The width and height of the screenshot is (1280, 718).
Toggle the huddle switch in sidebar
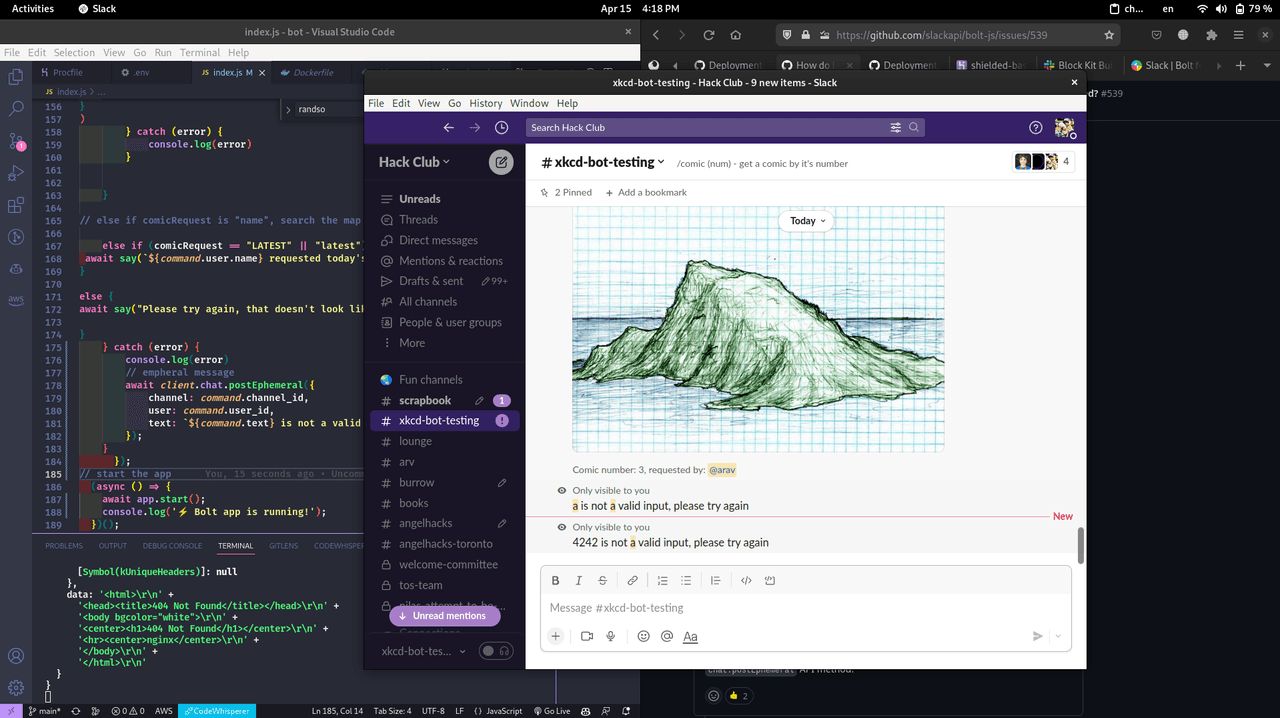495,651
